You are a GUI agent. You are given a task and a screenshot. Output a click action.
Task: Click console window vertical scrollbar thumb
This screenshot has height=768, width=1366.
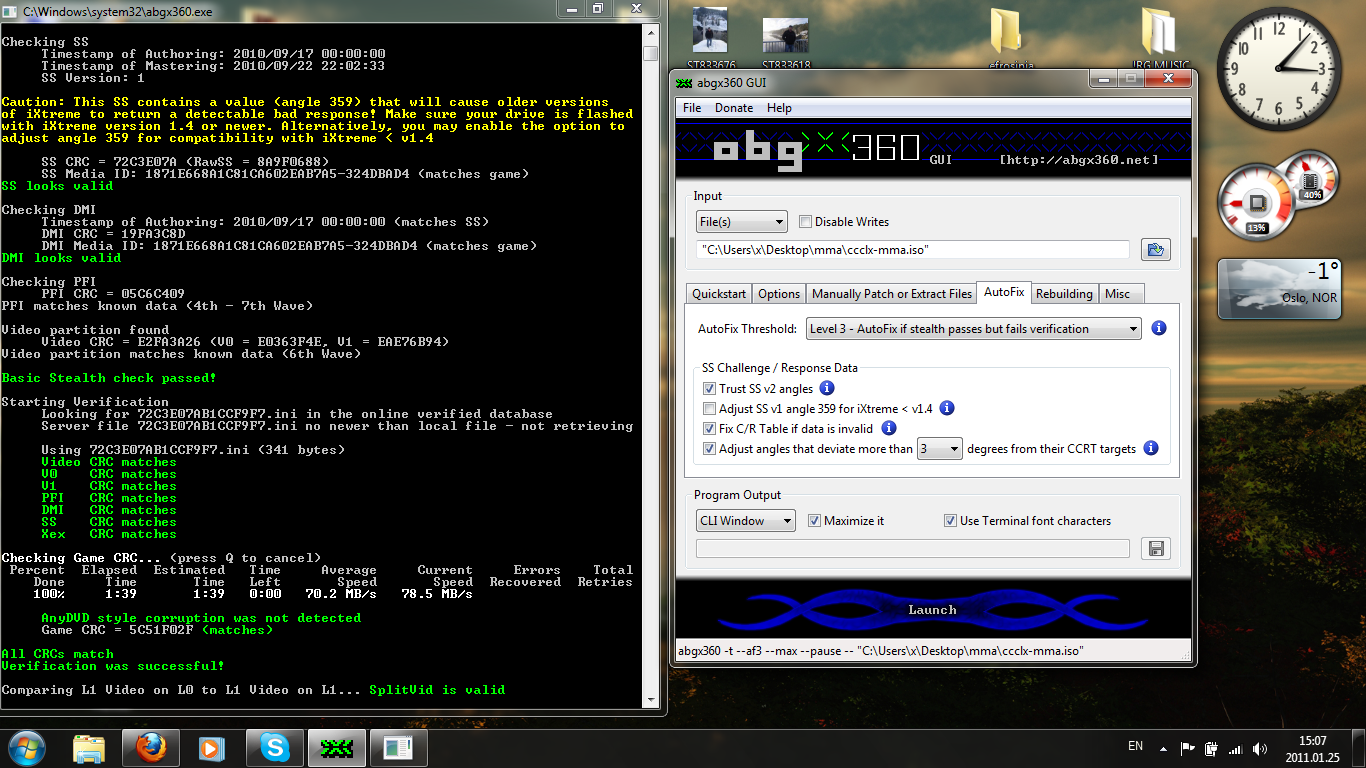650,53
